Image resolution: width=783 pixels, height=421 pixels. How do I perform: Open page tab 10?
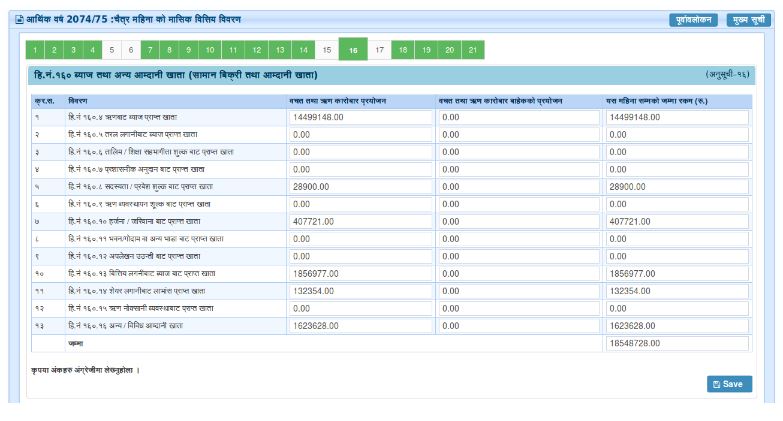point(210,50)
